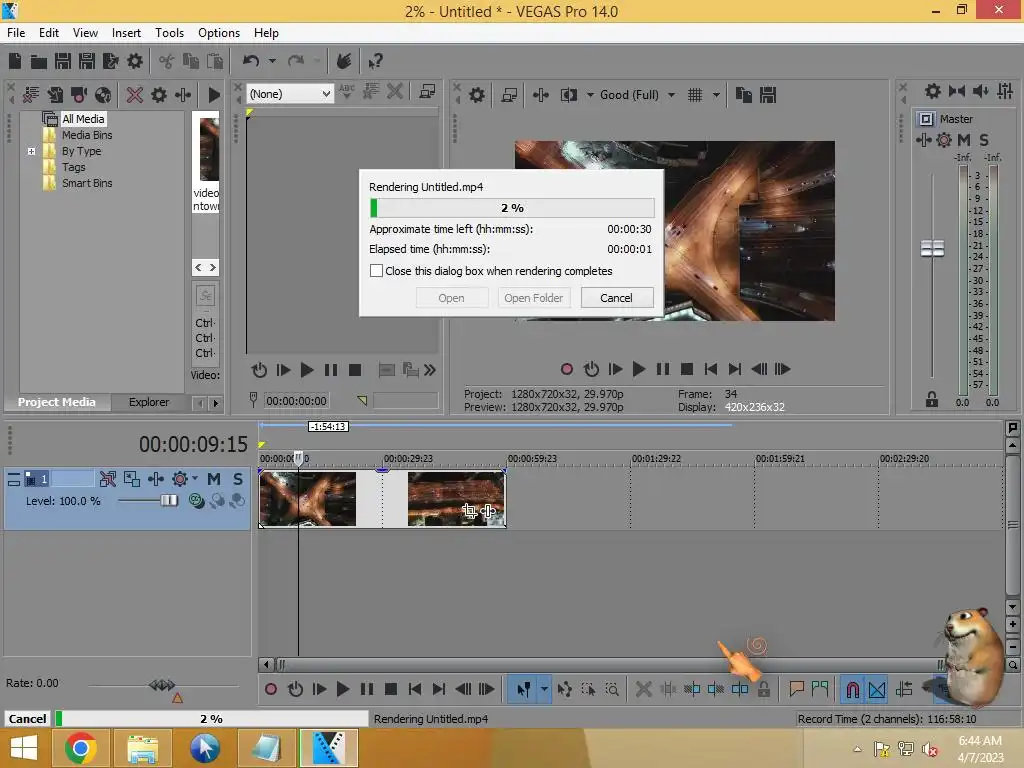The width and height of the screenshot is (1024, 768).
Task: Open the Edit menu
Action: pyautogui.click(x=48, y=33)
